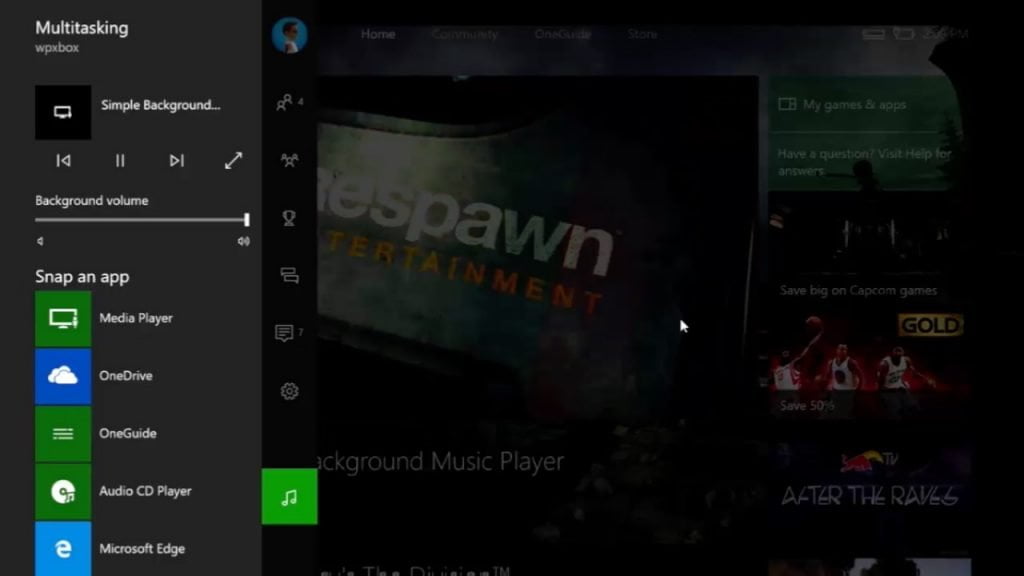Open the user profile avatar
The image size is (1024, 576).
(289, 35)
